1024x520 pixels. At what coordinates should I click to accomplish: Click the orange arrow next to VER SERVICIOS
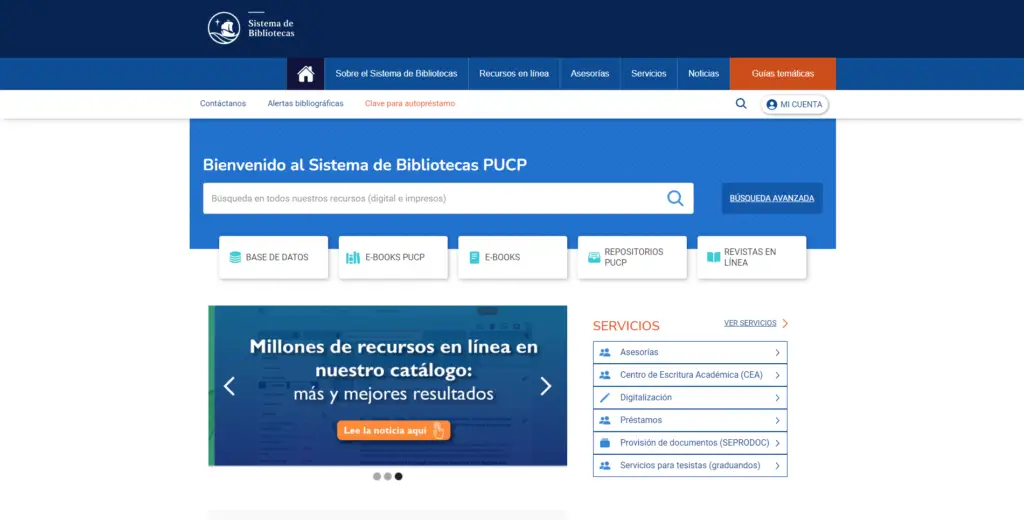click(x=785, y=323)
